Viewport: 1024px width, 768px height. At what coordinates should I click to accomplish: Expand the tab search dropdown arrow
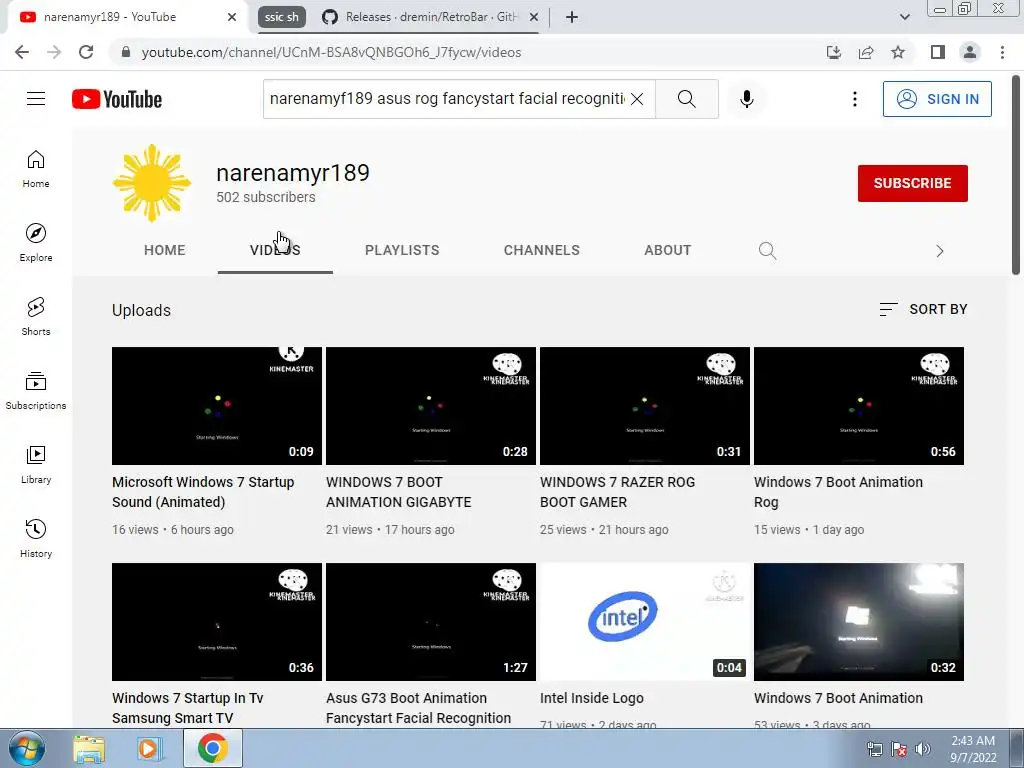[x=904, y=17]
